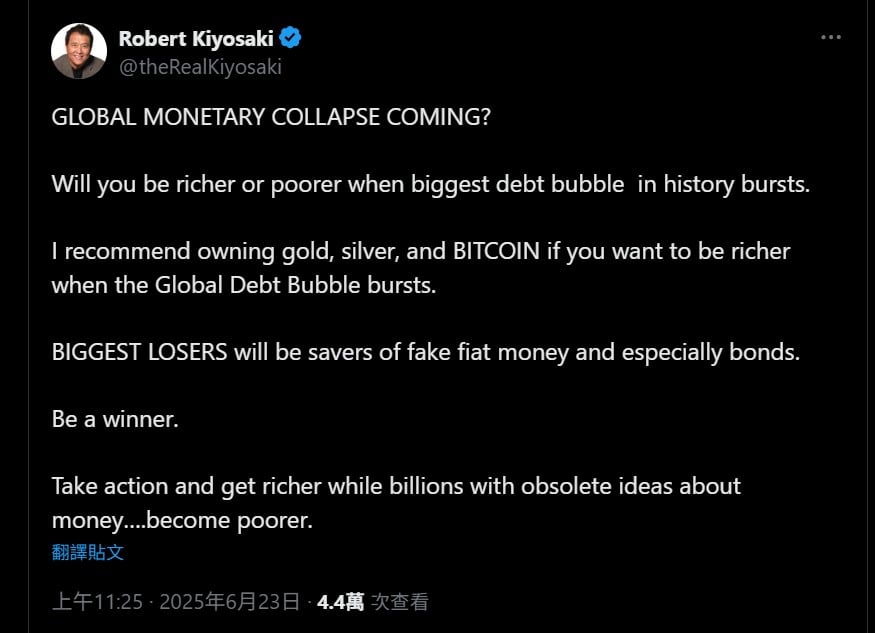Click the blue verified badge
Image resolution: width=875 pixels, height=633 pixels.
click(x=290, y=39)
